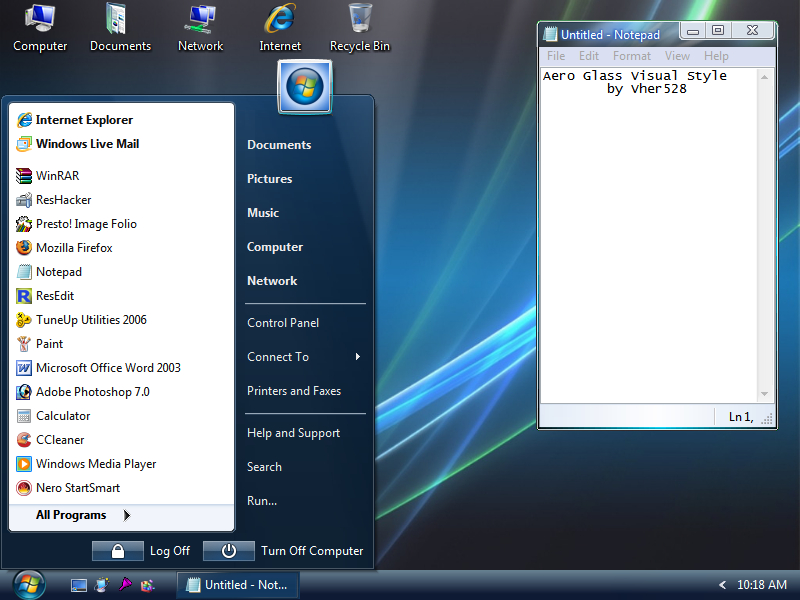The height and width of the screenshot is (600, 800).
Task: Close the Notepad window
Action: (752, 31)
